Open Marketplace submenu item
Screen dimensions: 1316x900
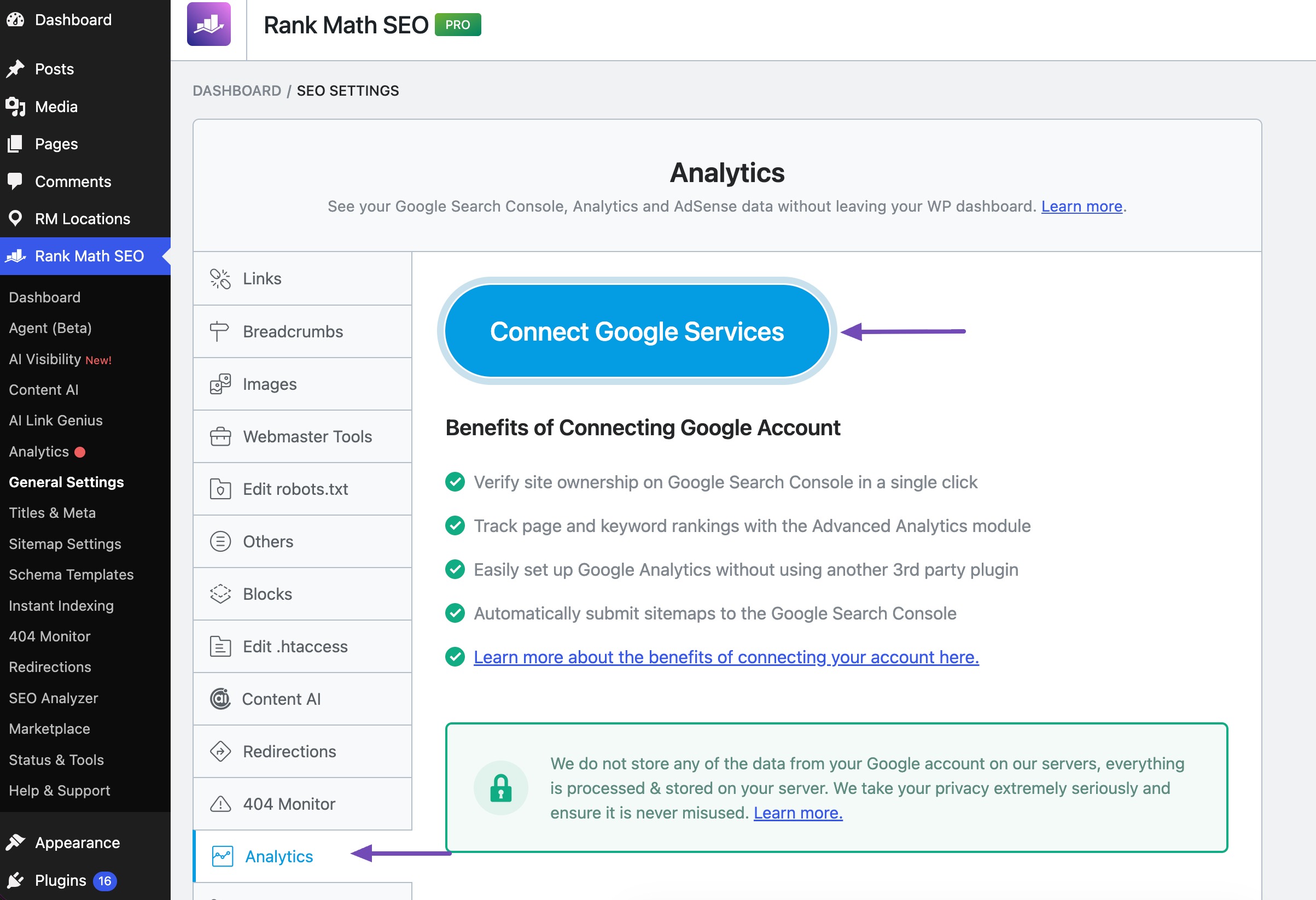point(49,729)
